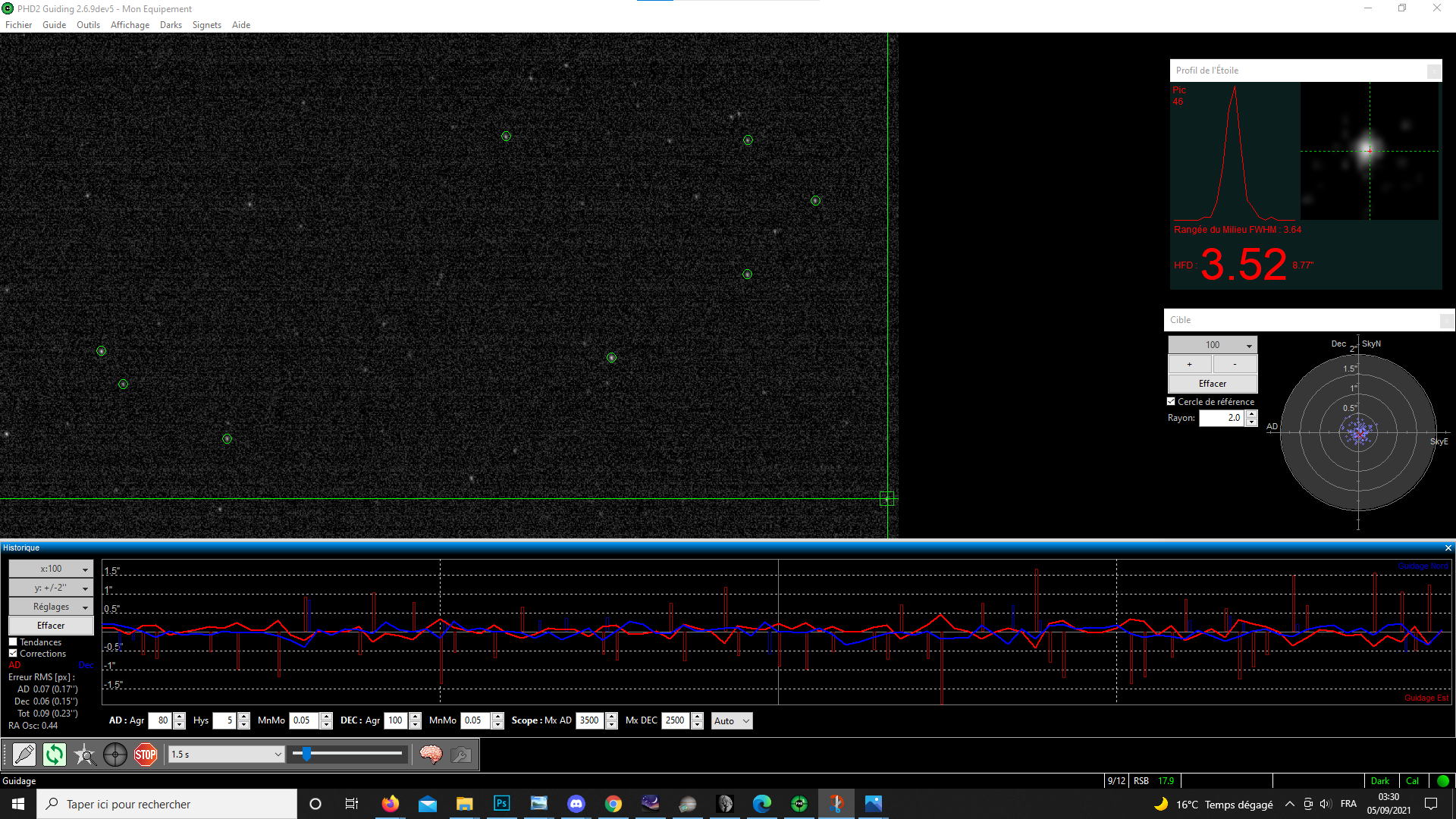Open the Fichier menu
1456x819 pixels.
[x=18, y=25]
